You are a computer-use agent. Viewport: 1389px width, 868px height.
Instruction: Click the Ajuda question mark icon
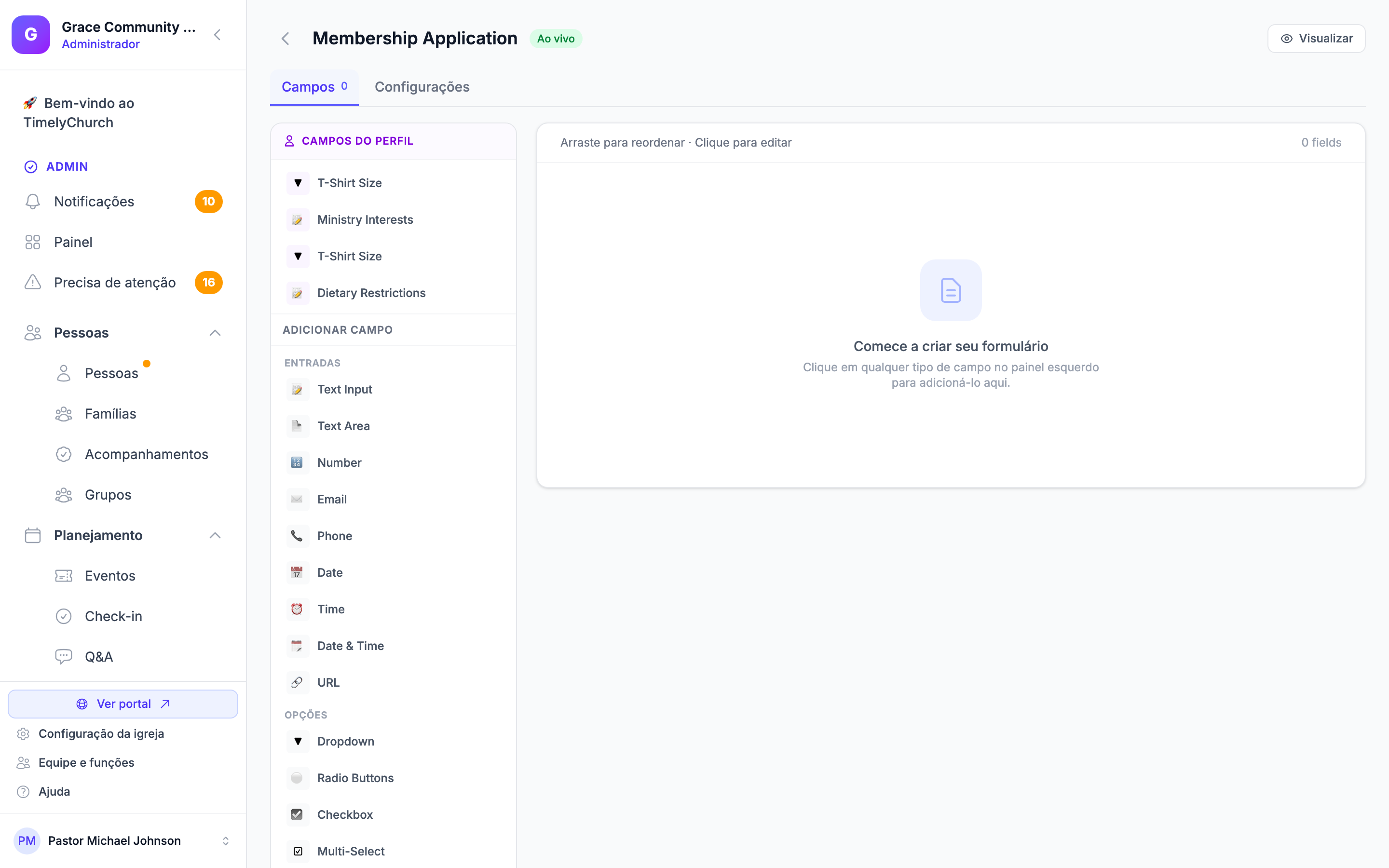pyautogui.click(x=23, y=792)
